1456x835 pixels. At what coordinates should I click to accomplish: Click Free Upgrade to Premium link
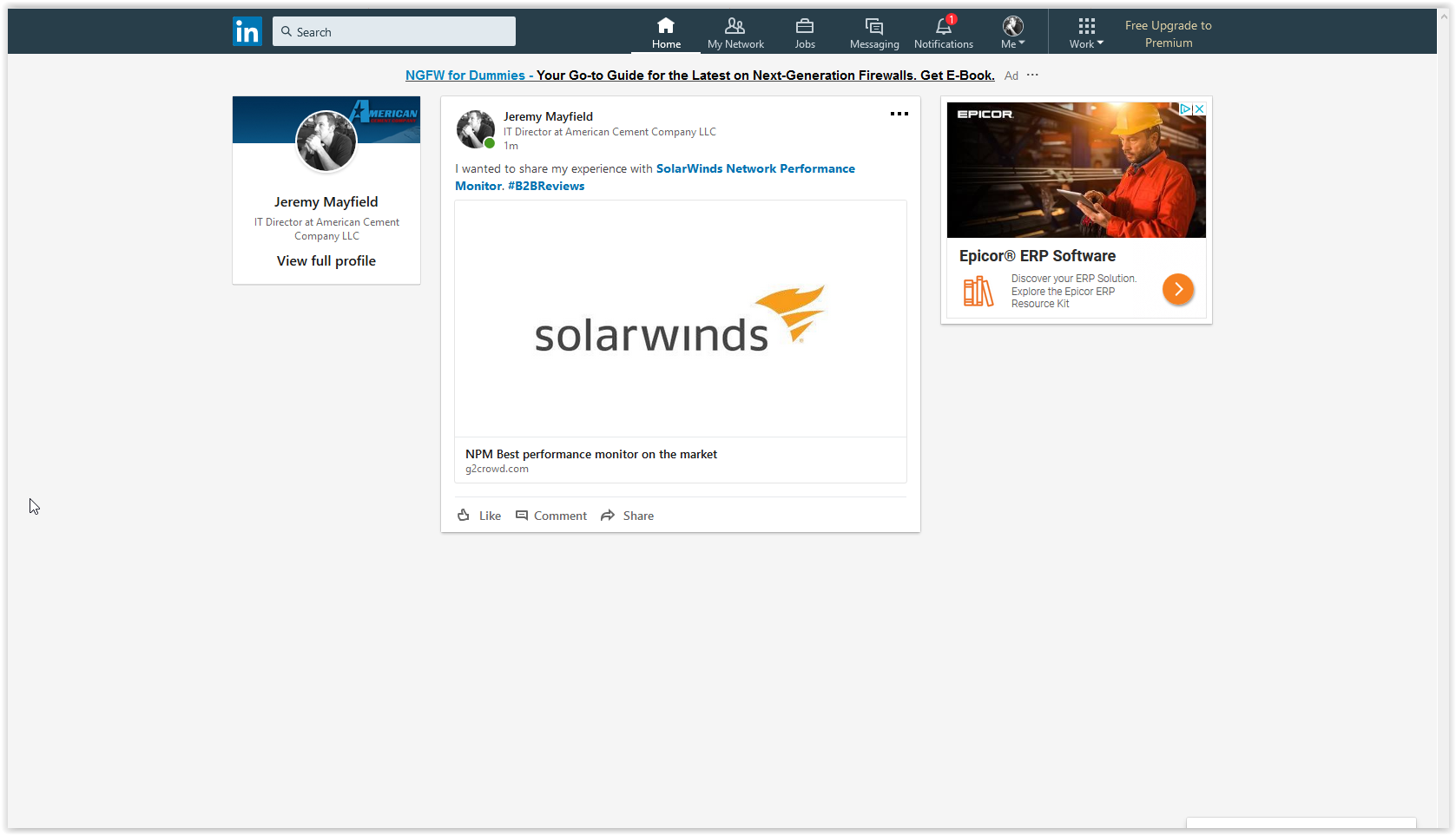tap(1169, 34)
